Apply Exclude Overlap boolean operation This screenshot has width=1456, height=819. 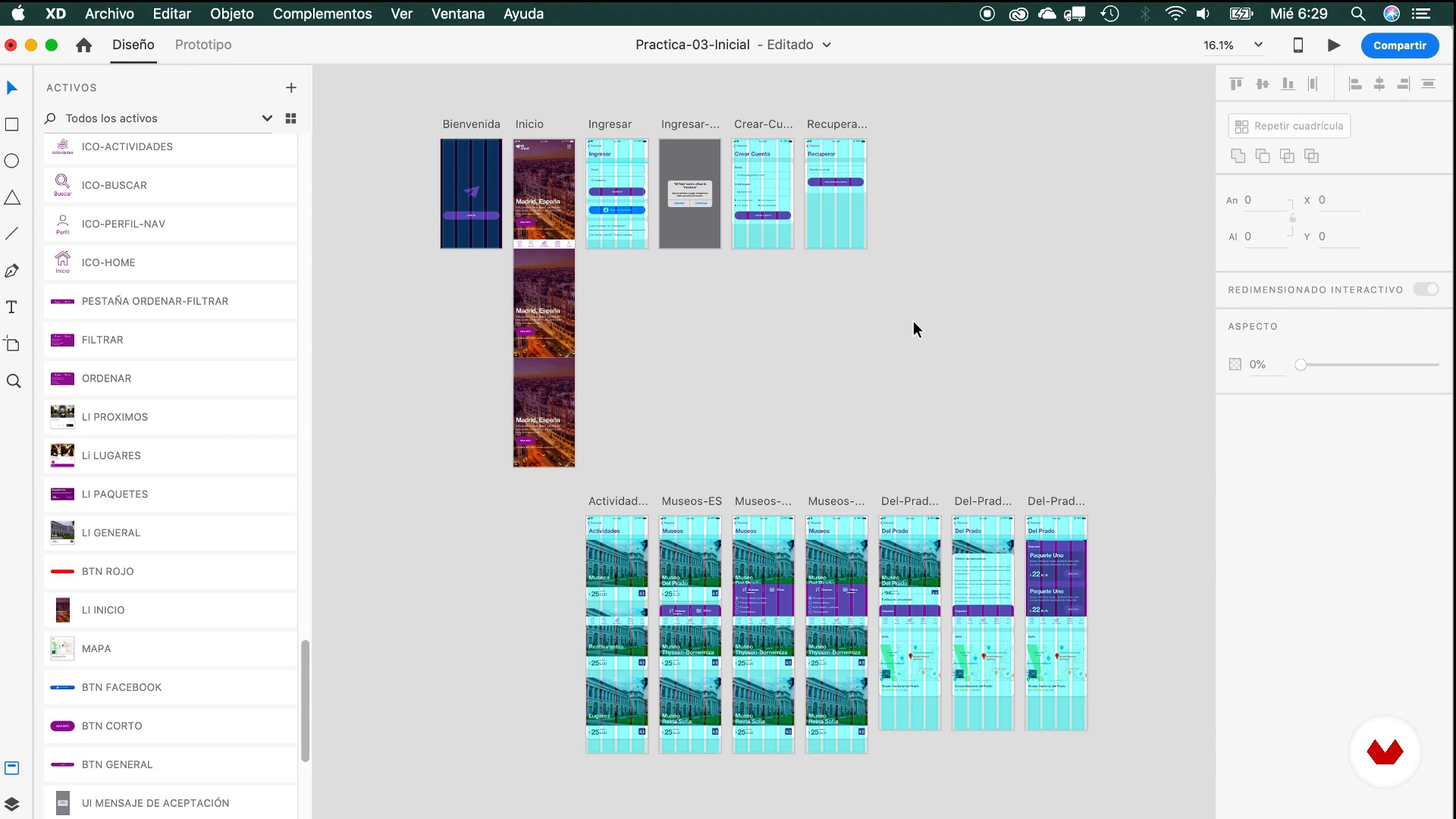point(1311,156)
